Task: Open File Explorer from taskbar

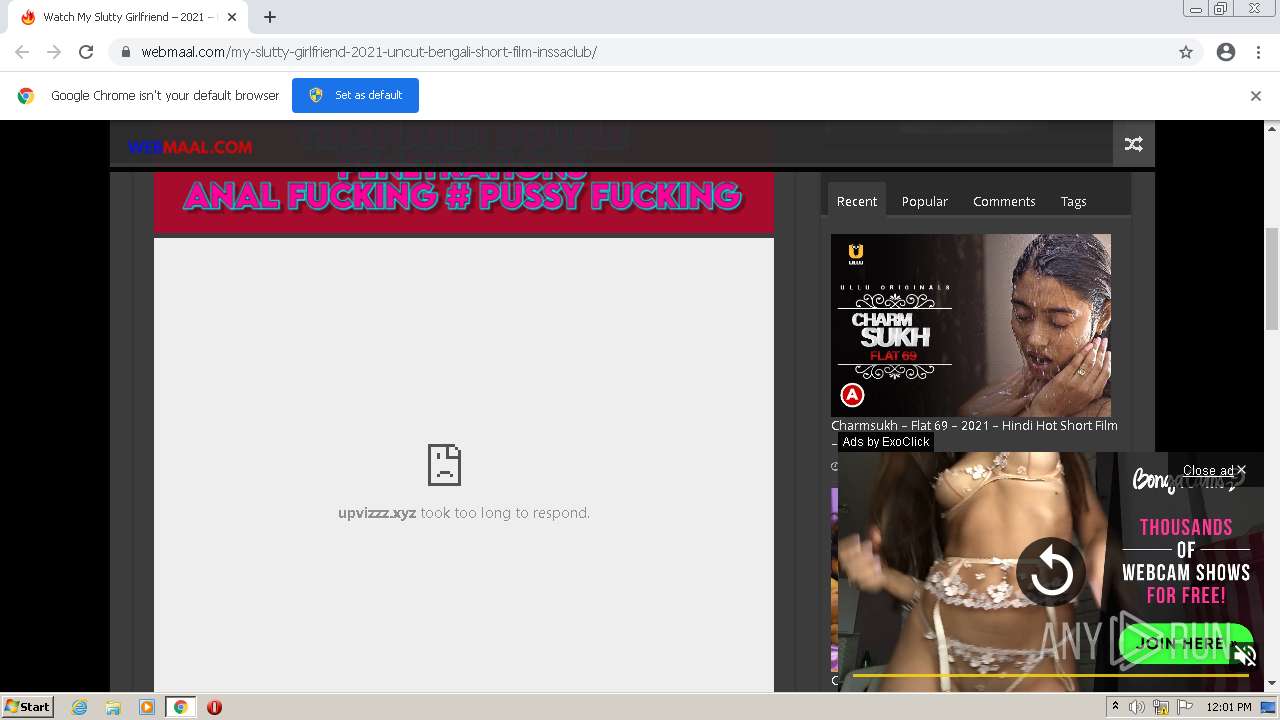Action: (113, 707)
